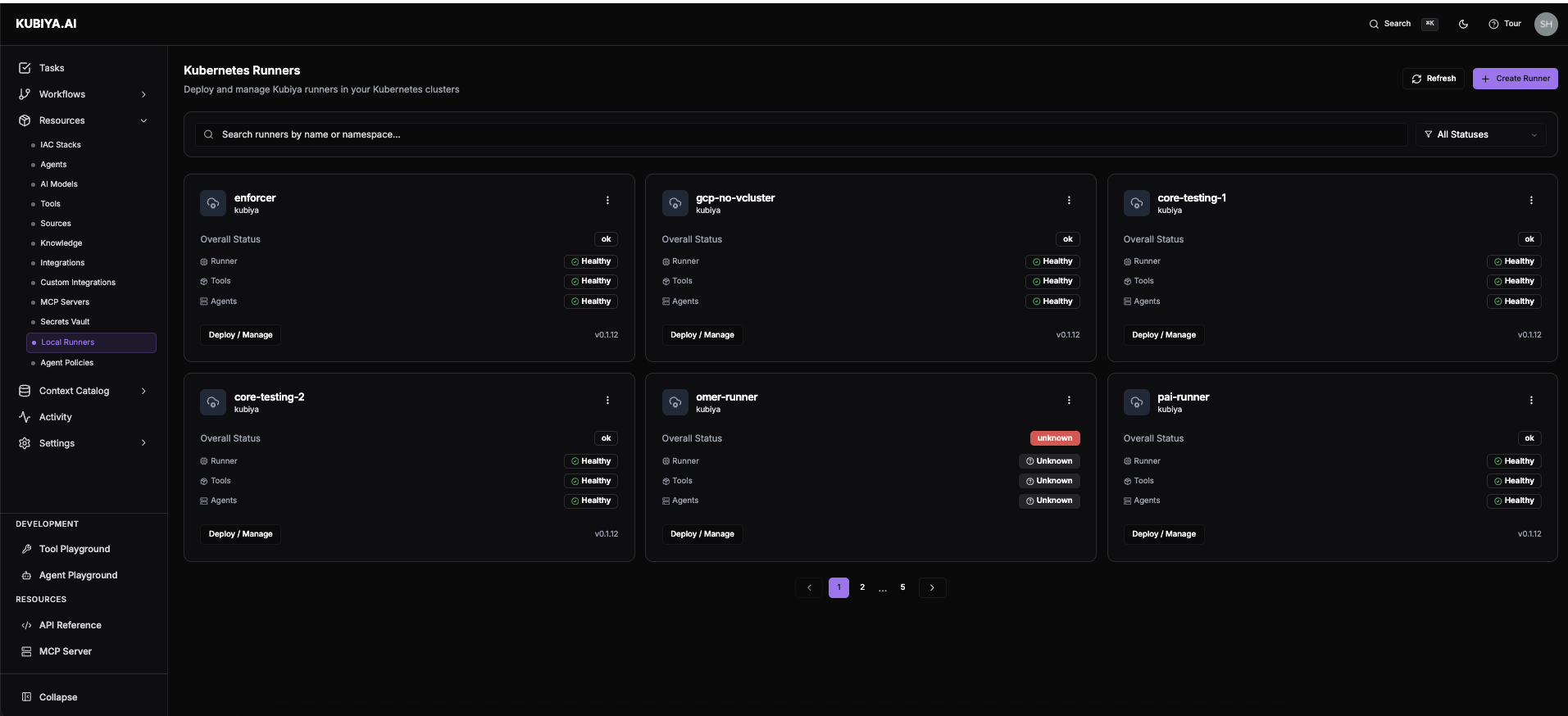Open the enforcer runner options menu
The image size is (1568, 716).
pos(607,201)
